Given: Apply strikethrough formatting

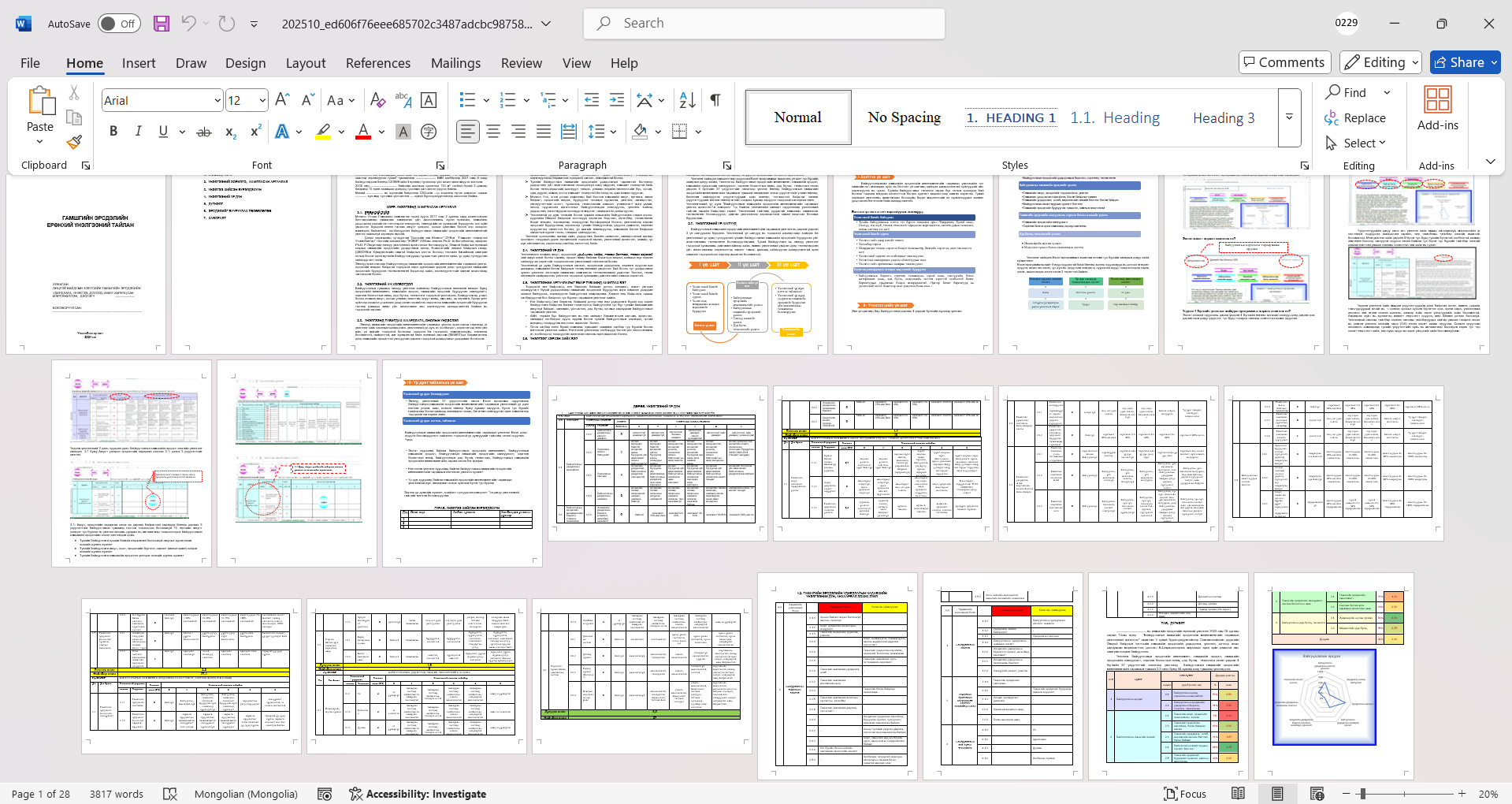Looking at the screenshot, I should pos(204,132).
